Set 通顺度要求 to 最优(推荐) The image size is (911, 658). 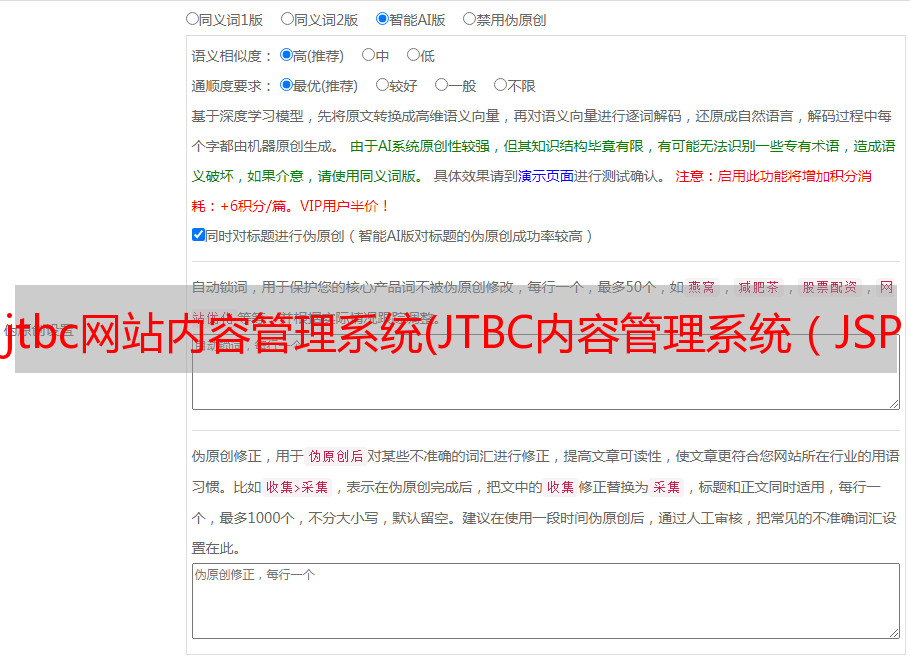(286, 85)
